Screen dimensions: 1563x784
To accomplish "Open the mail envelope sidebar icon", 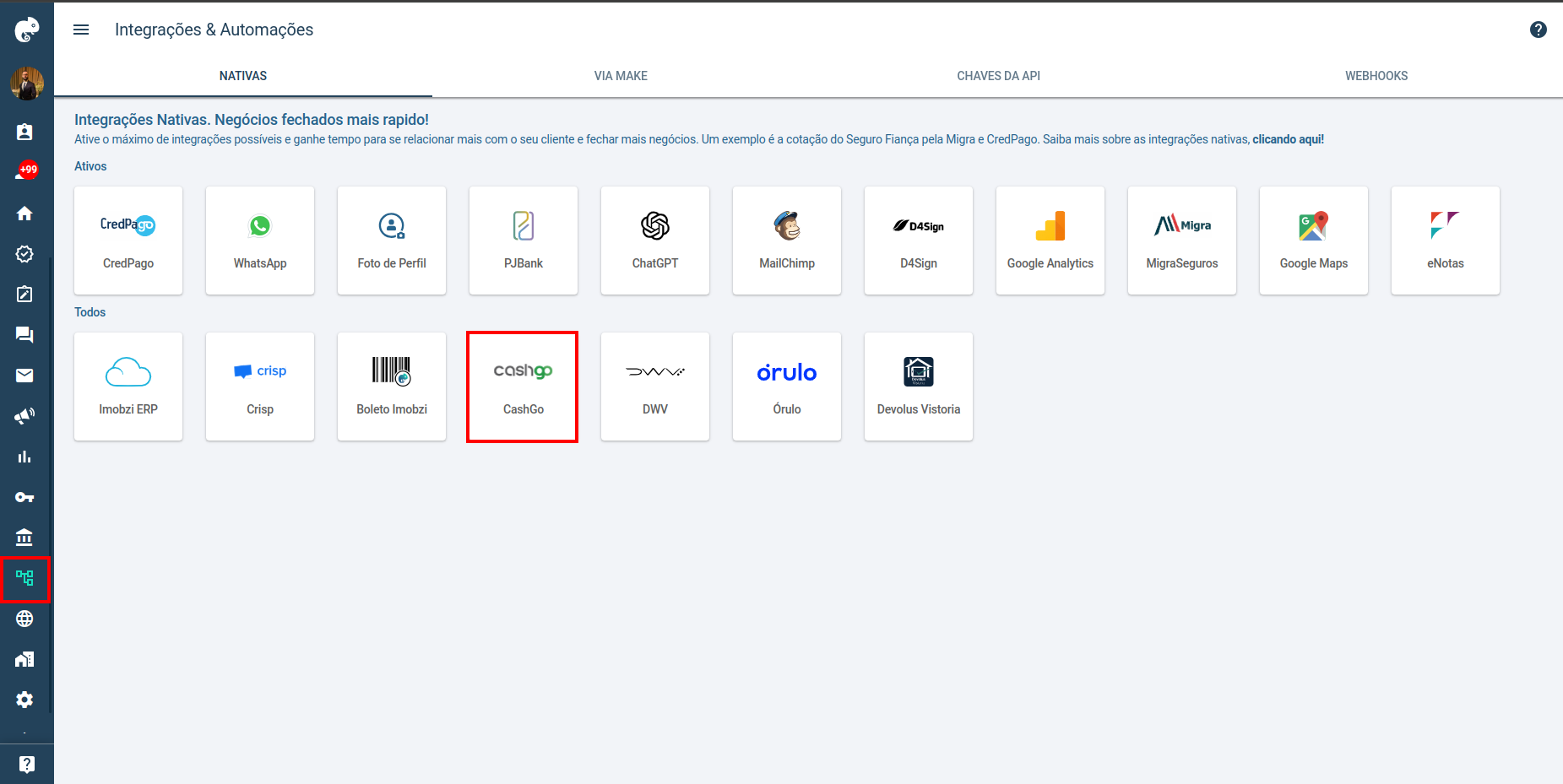I will pos(24,376).
